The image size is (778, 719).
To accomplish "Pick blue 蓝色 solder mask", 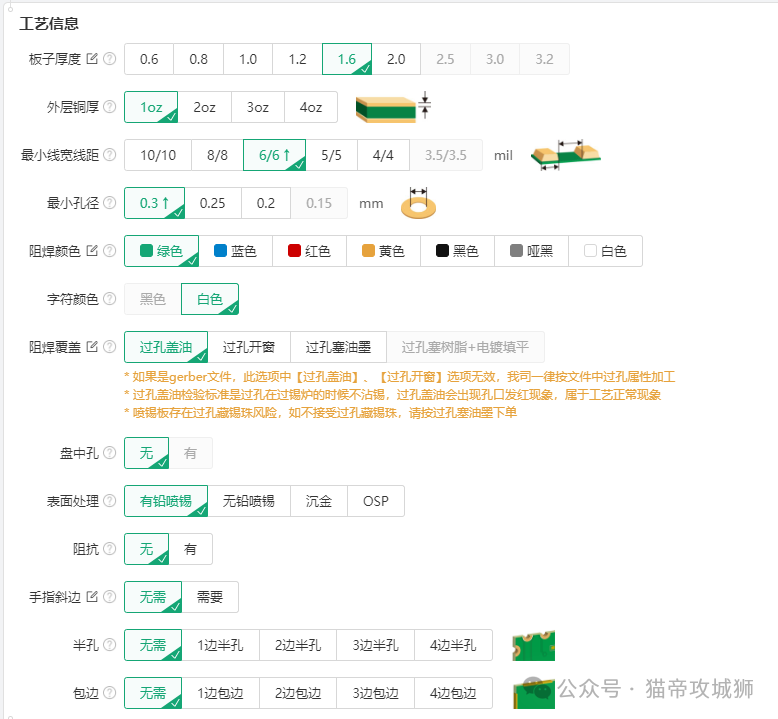I will click(x=235, y=251).
